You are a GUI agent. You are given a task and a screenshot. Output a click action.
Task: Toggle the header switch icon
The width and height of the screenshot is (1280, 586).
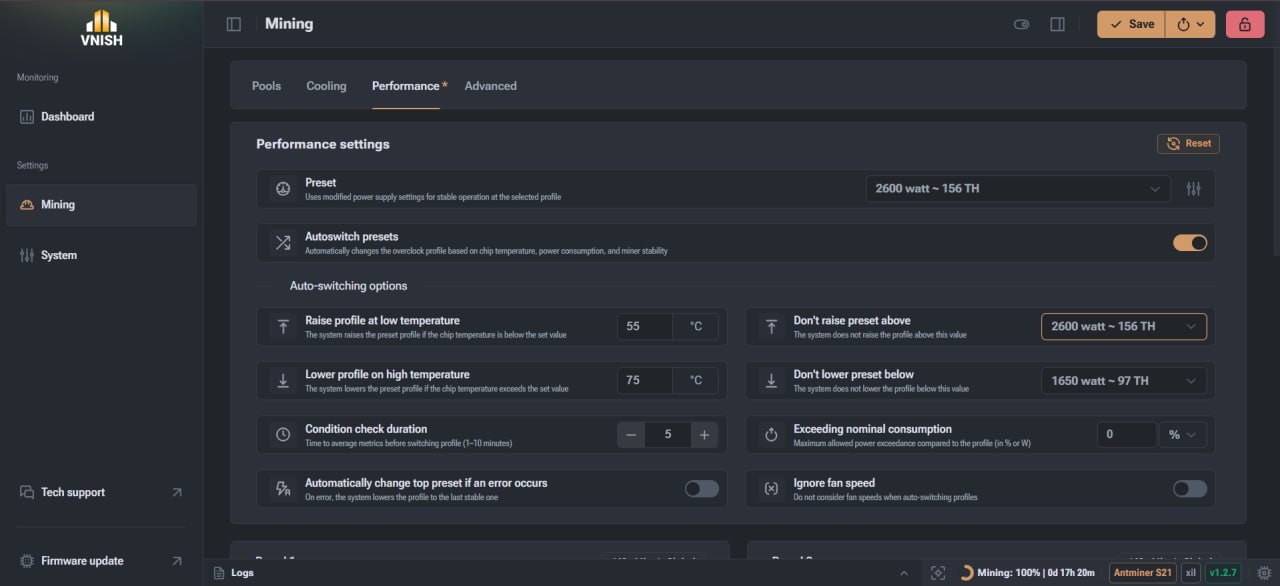click(x=1021, y=24)
